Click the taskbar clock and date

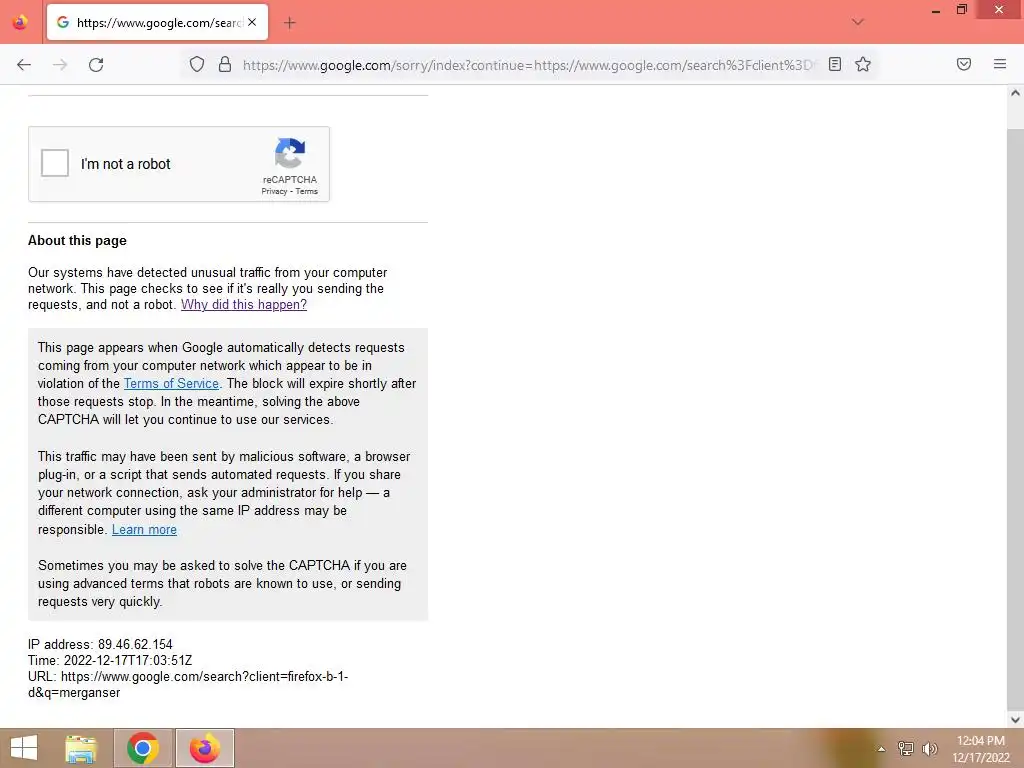(980, 749)
